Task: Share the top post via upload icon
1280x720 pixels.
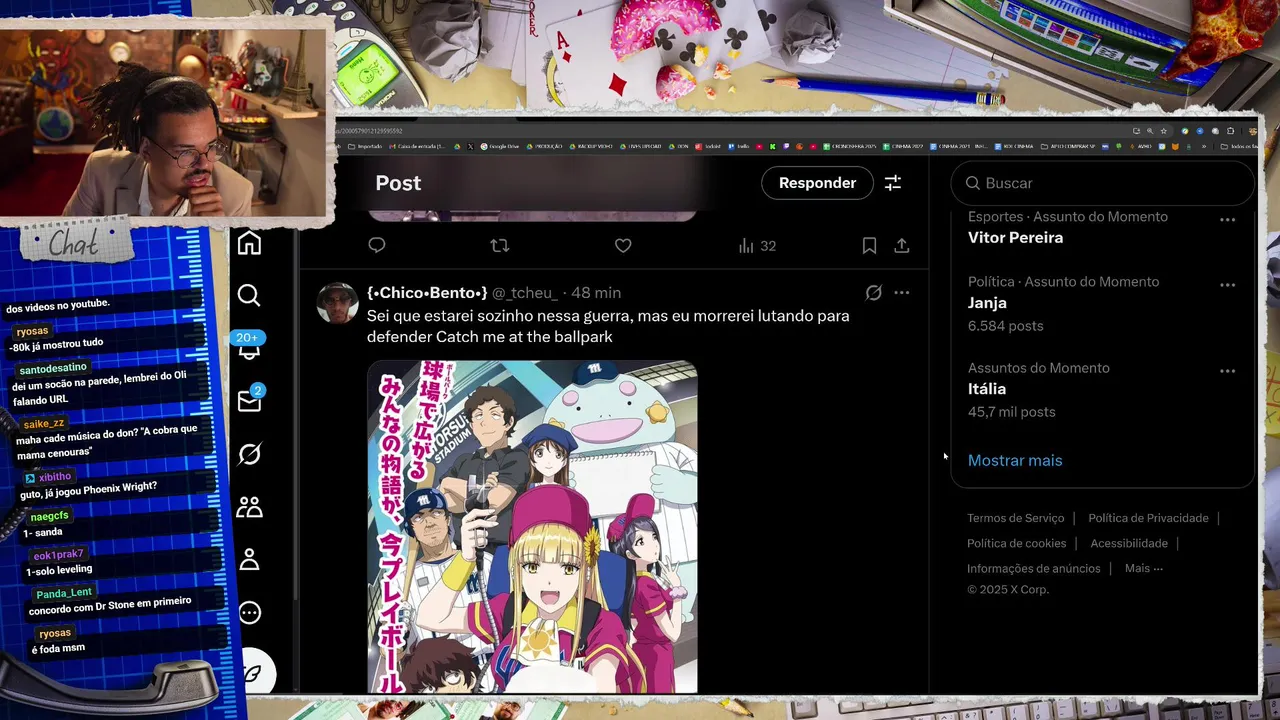Action: 901,245
